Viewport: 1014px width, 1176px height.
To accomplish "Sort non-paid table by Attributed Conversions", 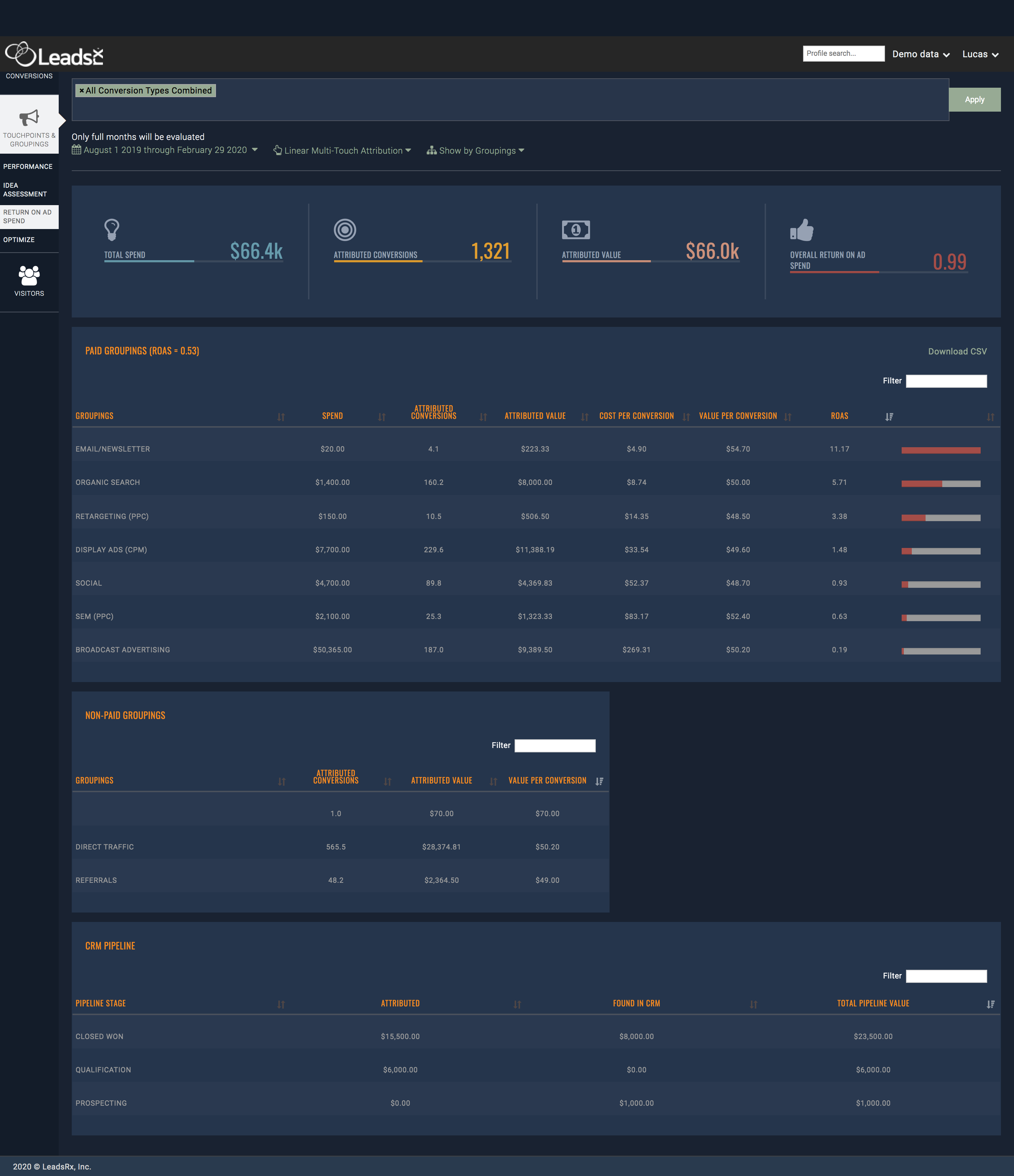I will click(x=387, y=782).
